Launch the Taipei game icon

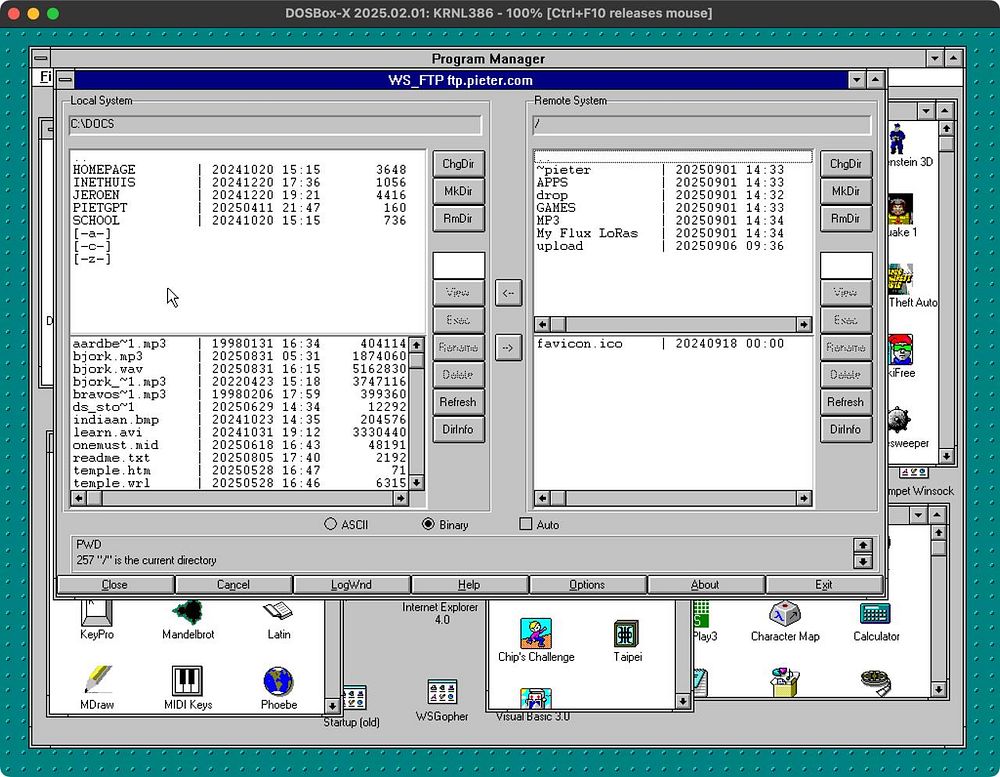627,634
